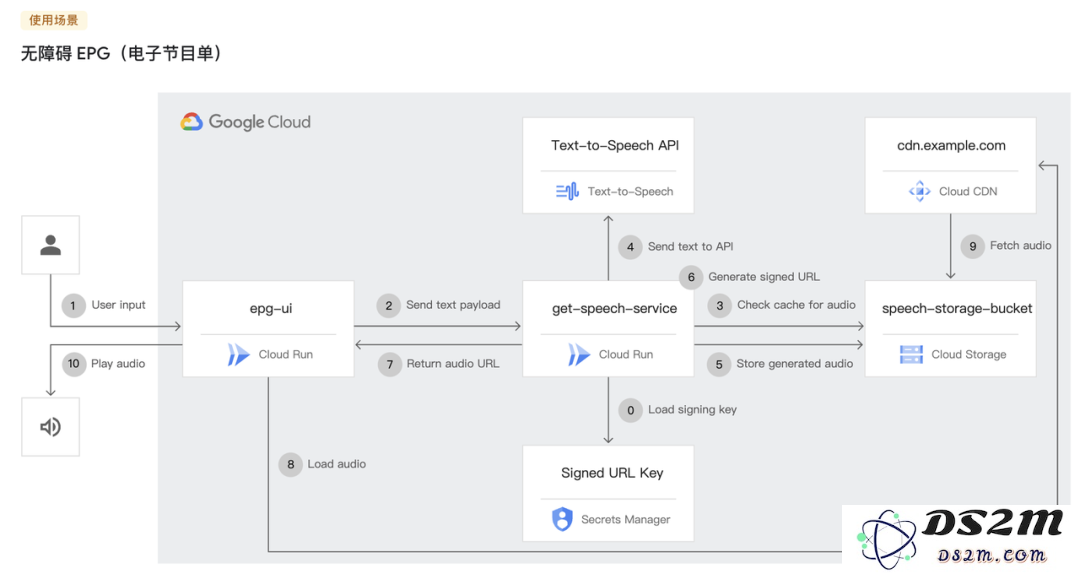Click the "Store generated audio" label

coord(795,364)
